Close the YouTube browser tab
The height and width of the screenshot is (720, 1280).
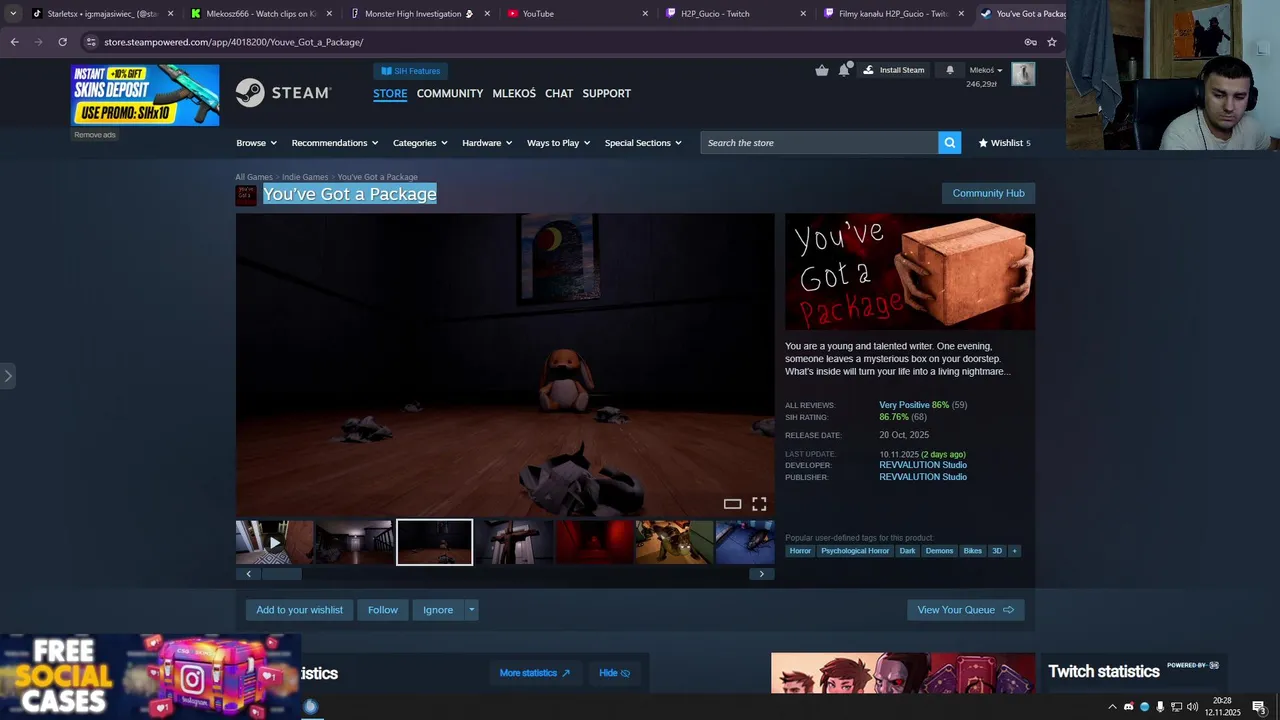645,14
